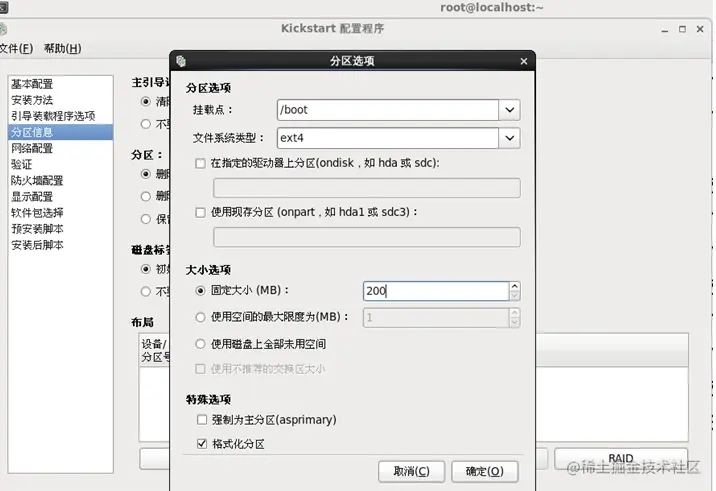Toggle 强制为主分区(asprimary) checkbox

click(x=201, y=420)
